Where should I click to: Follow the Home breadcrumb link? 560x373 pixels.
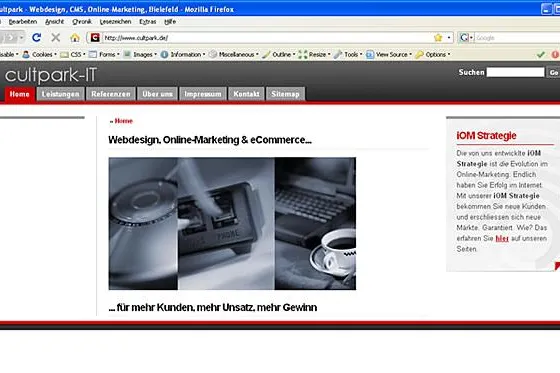124,121
